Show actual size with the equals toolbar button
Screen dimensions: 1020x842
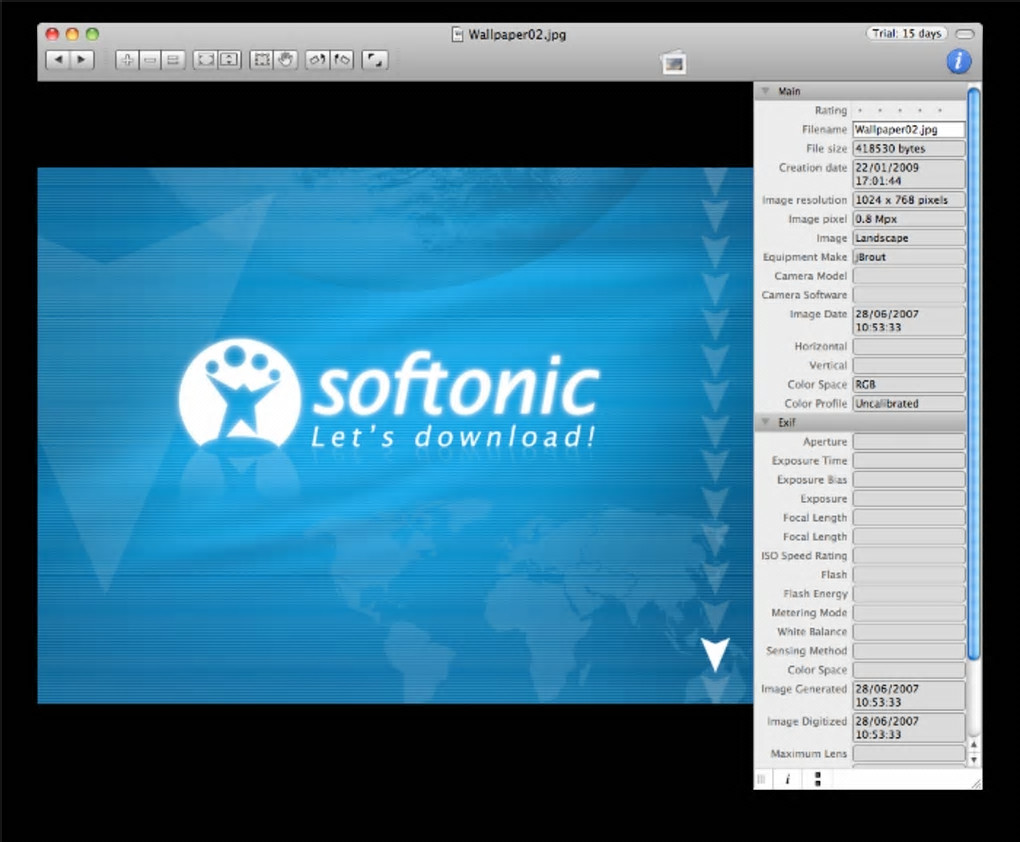[173, 60]
